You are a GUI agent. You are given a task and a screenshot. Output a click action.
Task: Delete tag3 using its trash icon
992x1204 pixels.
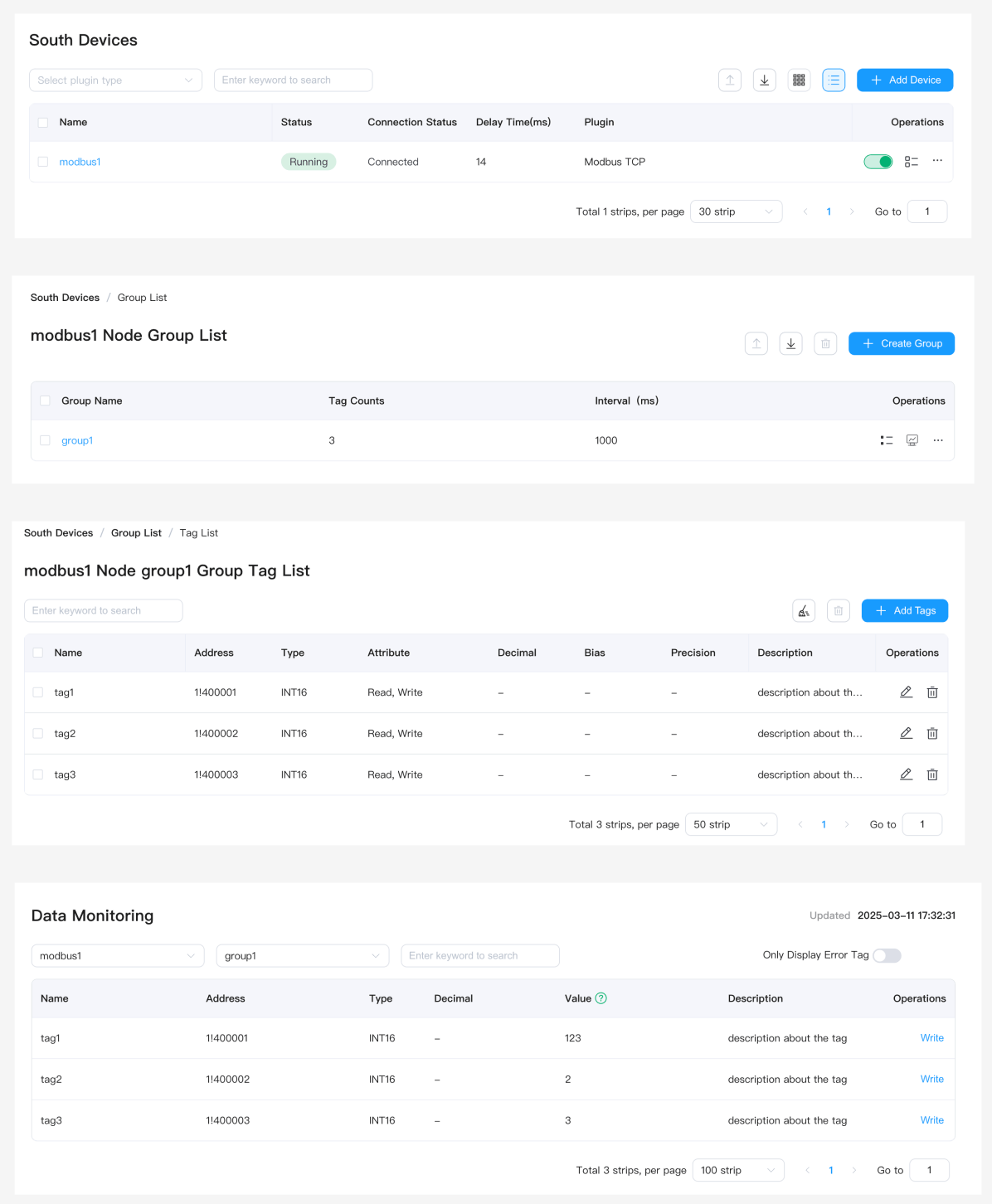[x=931, y=774]
